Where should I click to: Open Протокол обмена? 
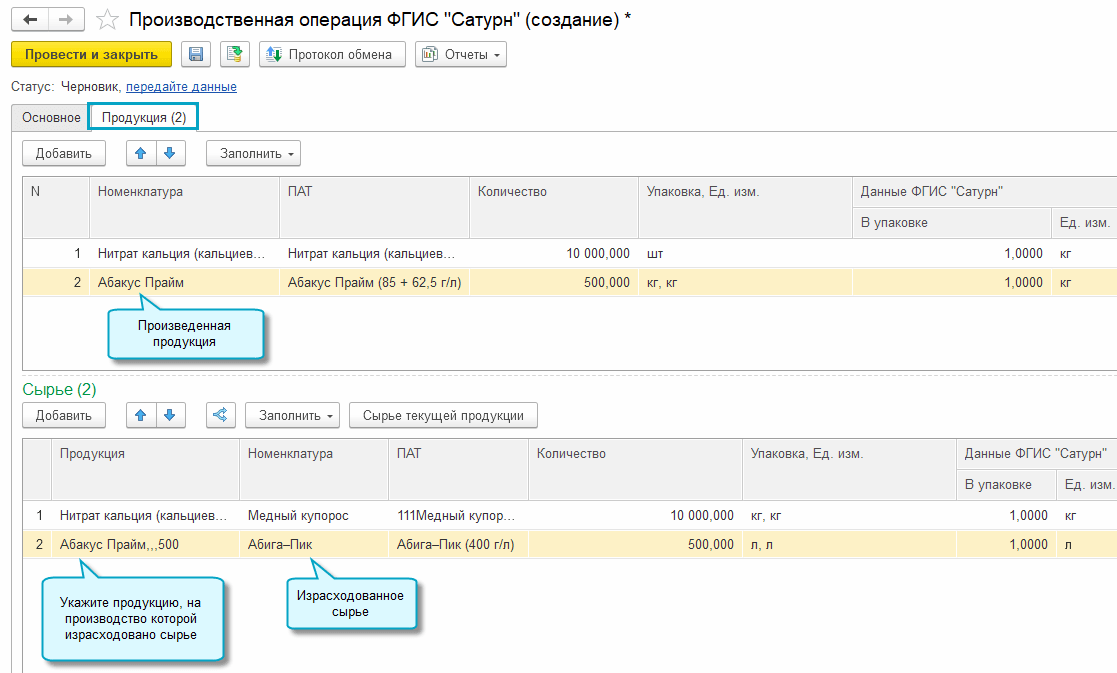[333, 54]
